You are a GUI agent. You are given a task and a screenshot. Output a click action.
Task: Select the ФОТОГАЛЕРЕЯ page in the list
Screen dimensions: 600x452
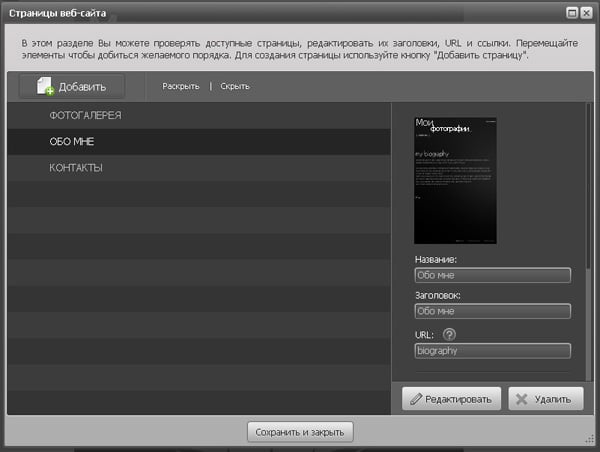(85, 116)
